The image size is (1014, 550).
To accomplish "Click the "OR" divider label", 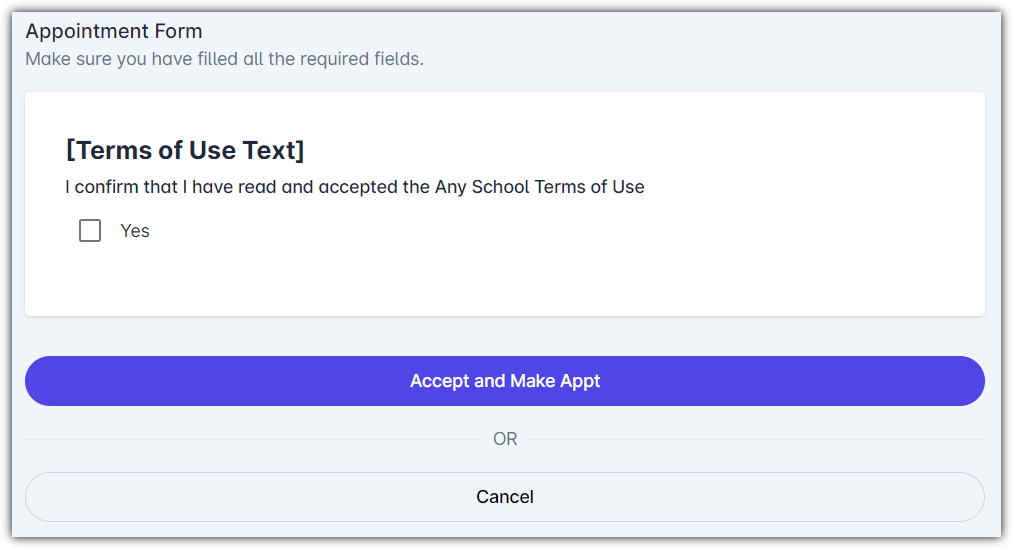I will (x=505, y=439).
